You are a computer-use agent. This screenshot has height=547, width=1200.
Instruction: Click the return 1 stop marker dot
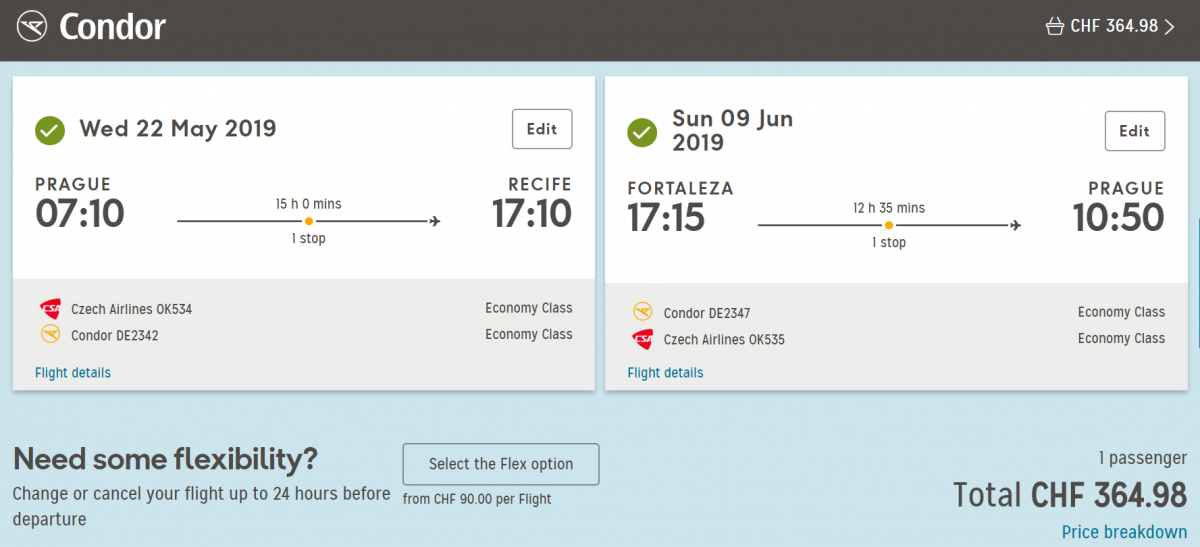pyautogui.click(x=888, y=225)
